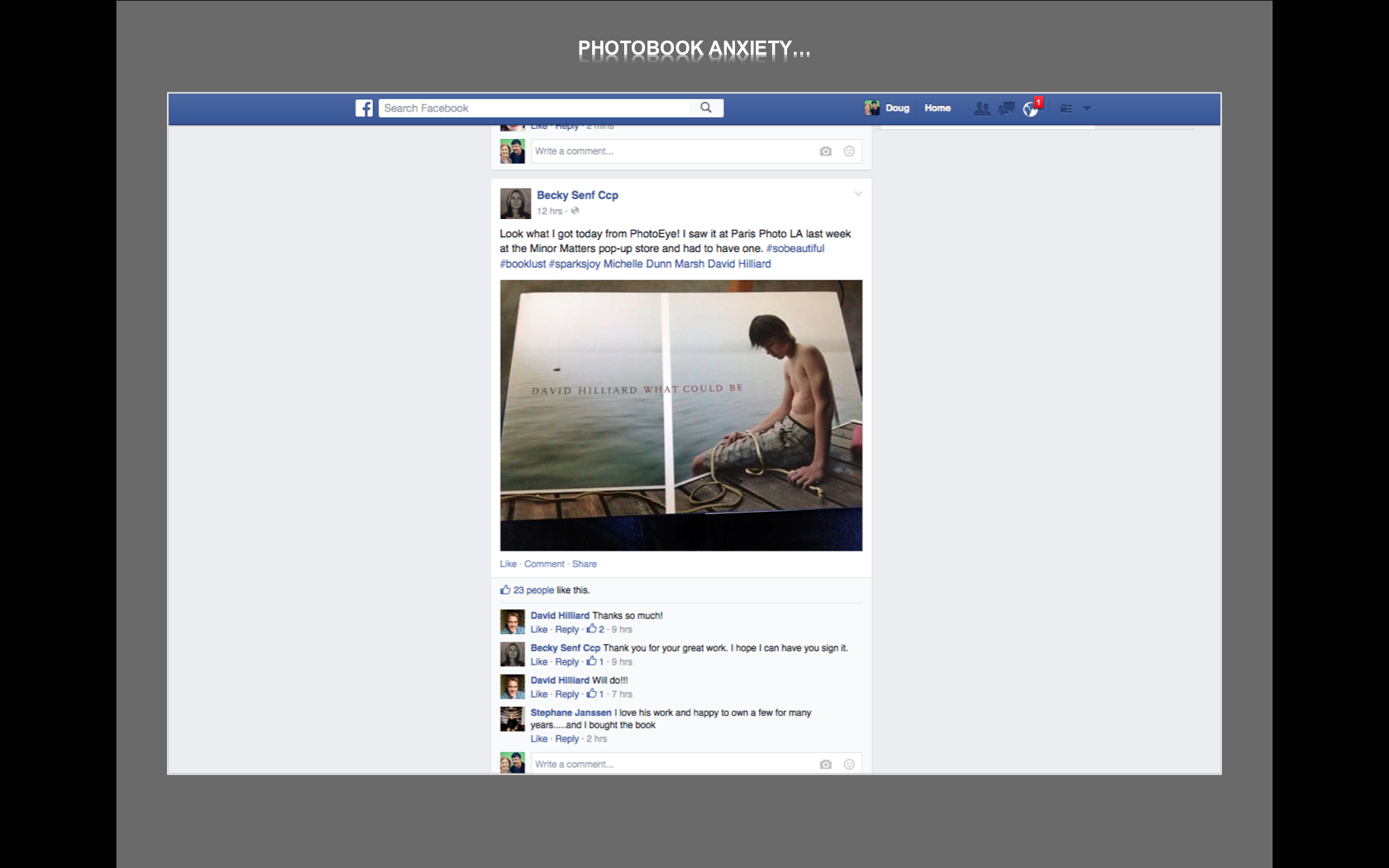Open the friend requests icon
The image size is (1389, 868).
tap(981, 108)
